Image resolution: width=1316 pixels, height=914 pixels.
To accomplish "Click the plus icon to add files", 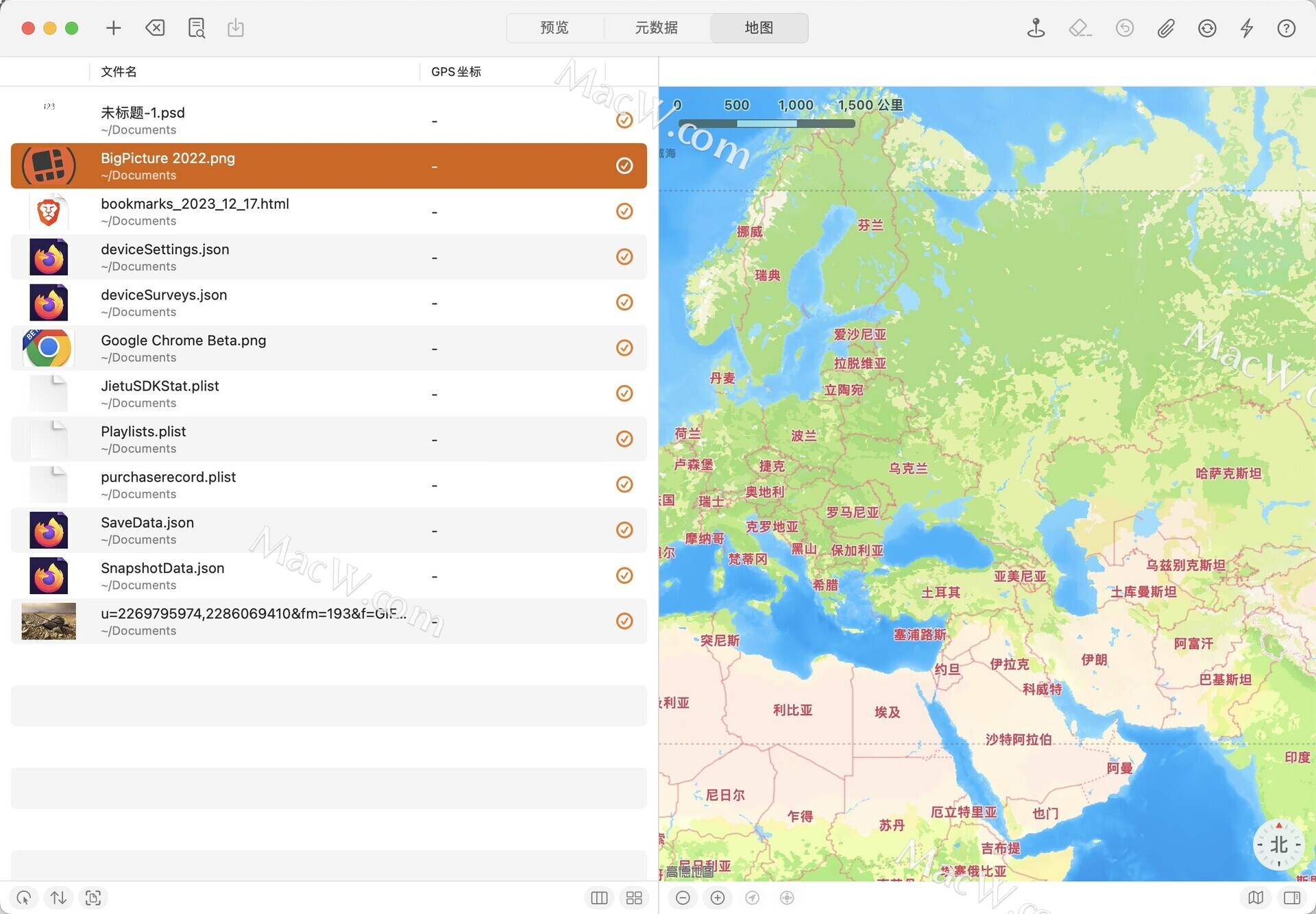I will pyautogui.click(x=114, y=27).
